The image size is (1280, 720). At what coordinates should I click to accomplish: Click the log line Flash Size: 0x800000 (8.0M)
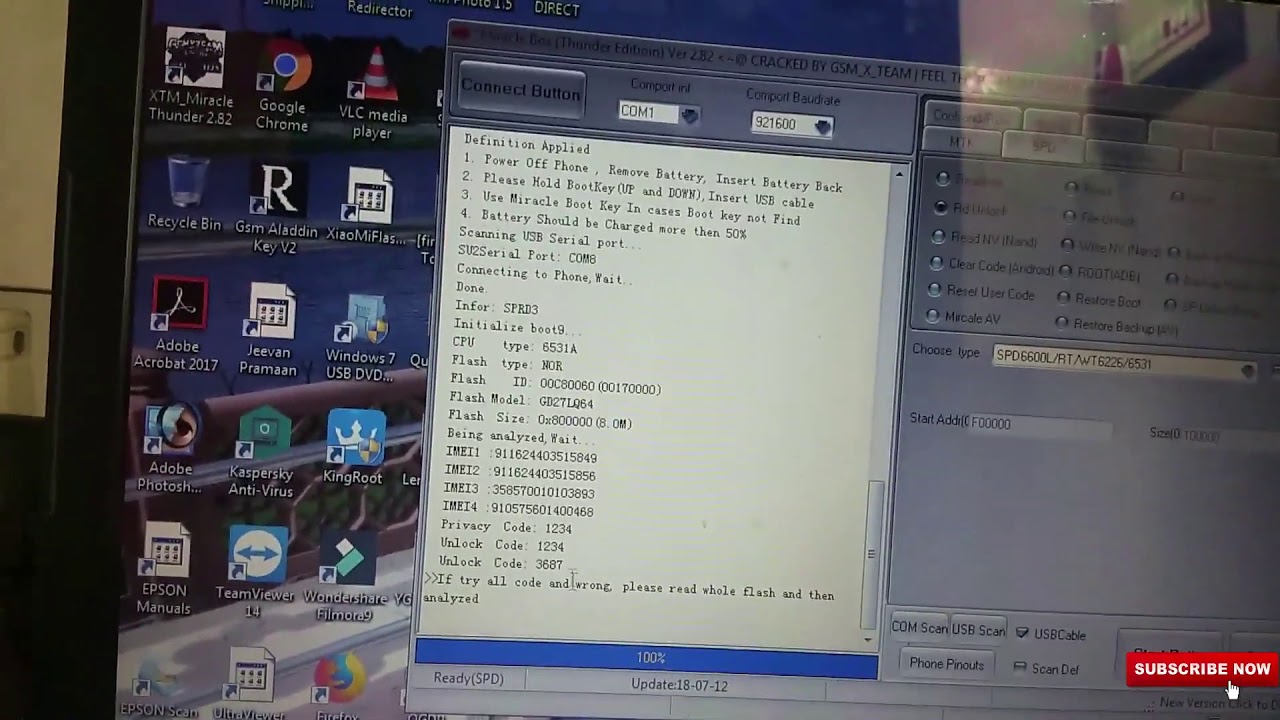tap(540, 420)
